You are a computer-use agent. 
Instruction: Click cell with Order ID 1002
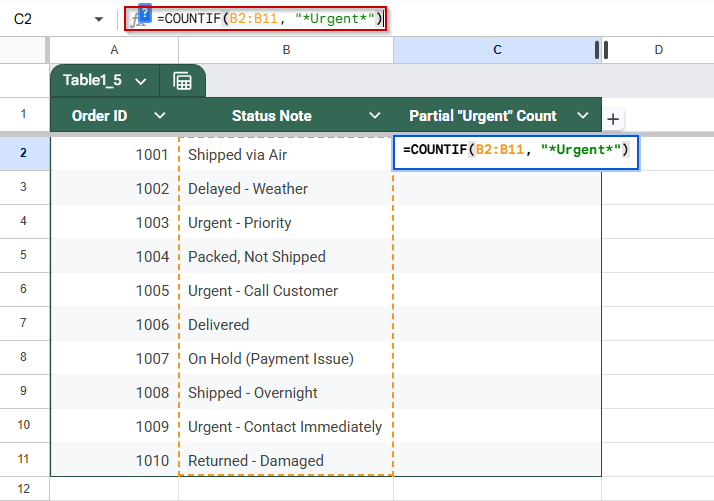[x=114, y=188]
